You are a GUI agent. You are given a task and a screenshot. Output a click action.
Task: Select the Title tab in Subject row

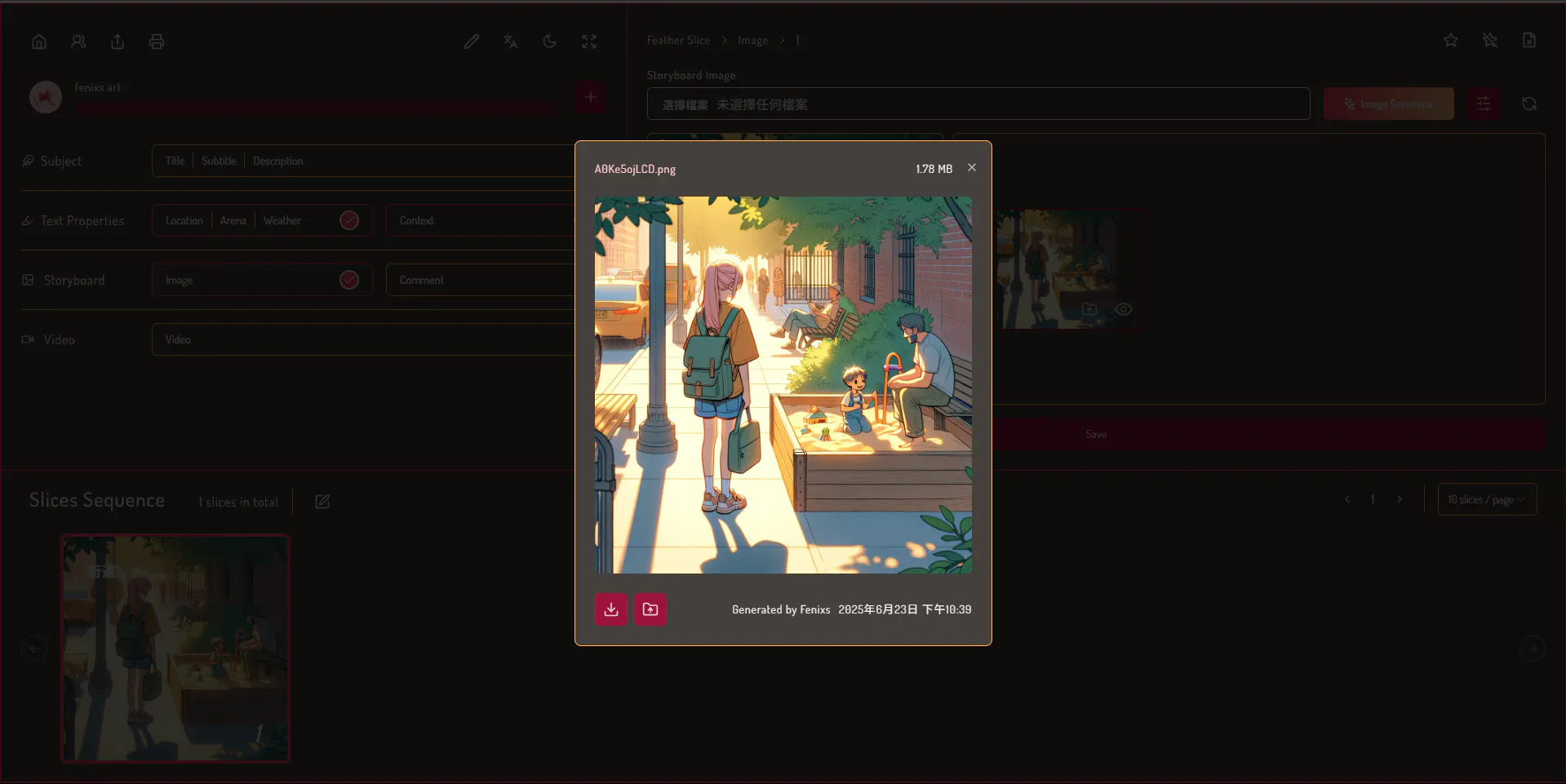pos(175,161)
